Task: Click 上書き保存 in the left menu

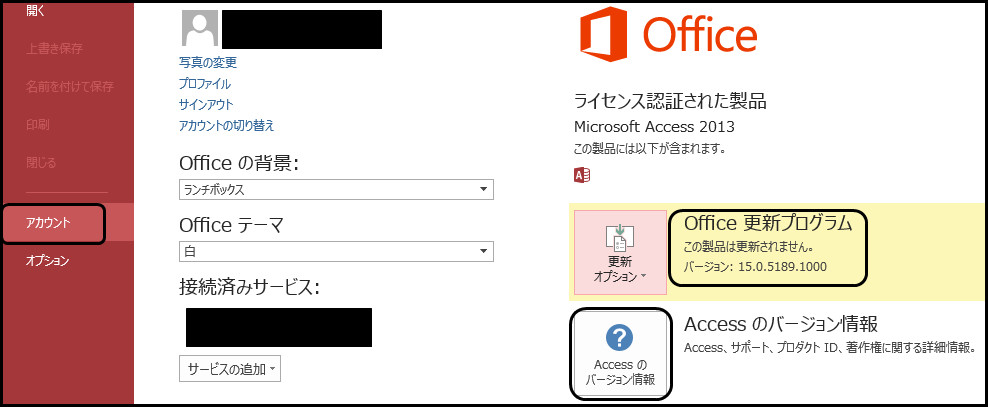Action: coord(54,49)
